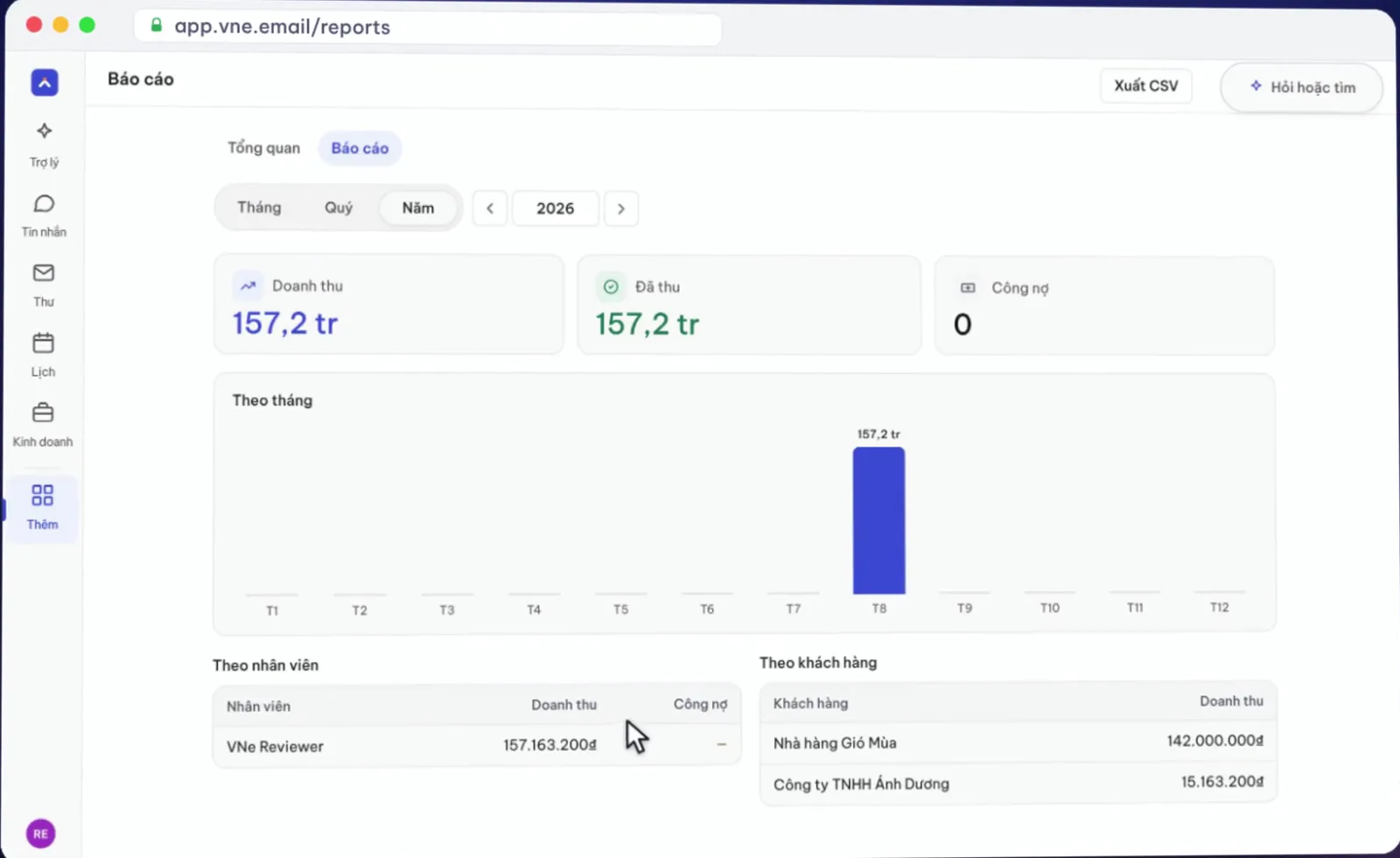Open the RE user avatar

pyautogui.click(x=40, y=833)
